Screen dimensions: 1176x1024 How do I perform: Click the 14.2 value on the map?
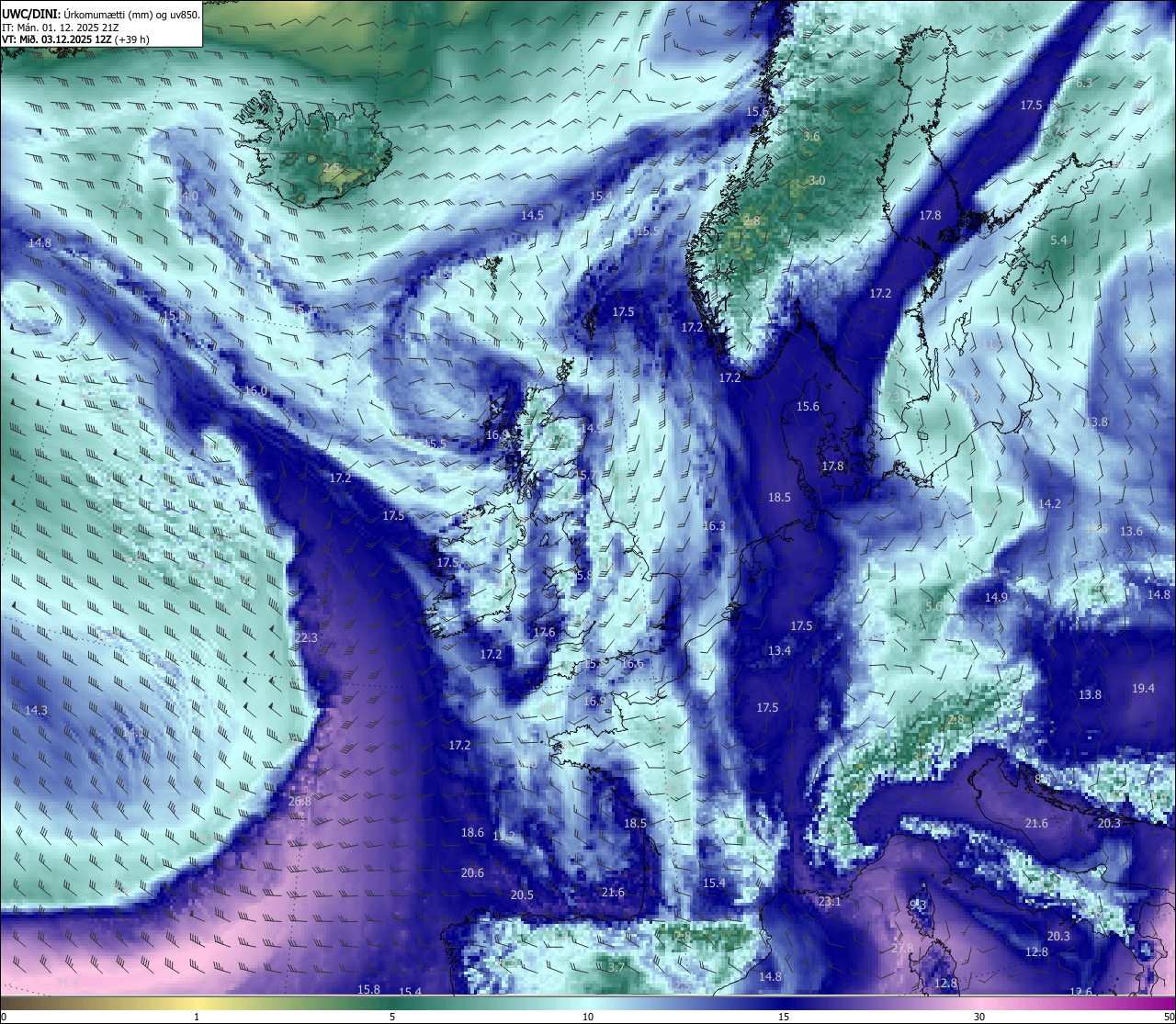coord(1049,503)
